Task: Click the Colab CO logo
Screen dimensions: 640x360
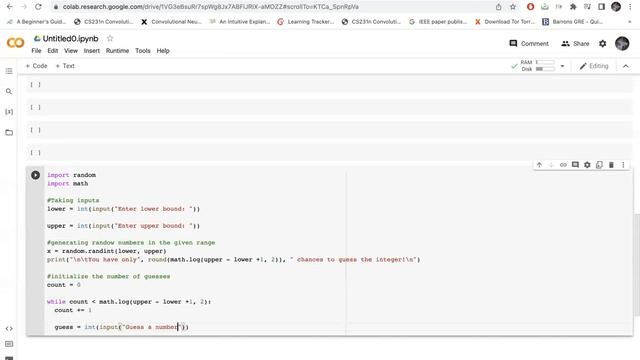Action: [x=16, y=43]
